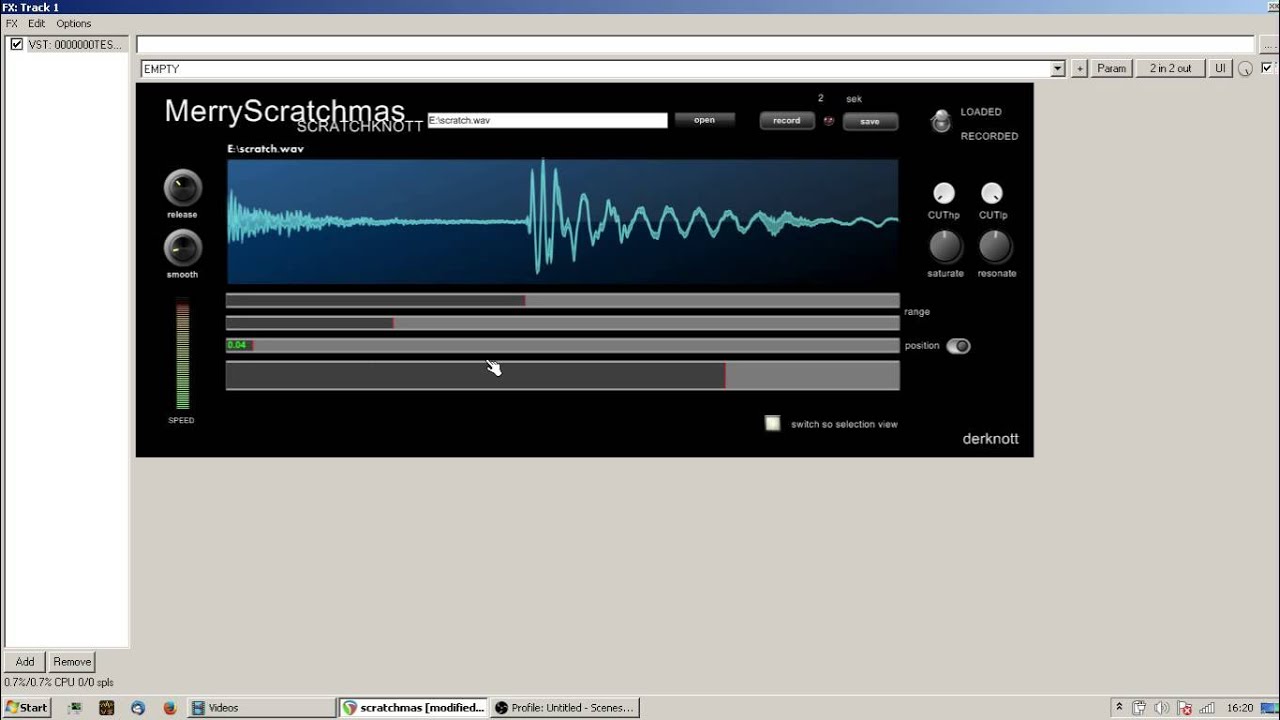The image size is (1280, 720).
Task: Click the CUTlp knob
Action: pos(992,193)
